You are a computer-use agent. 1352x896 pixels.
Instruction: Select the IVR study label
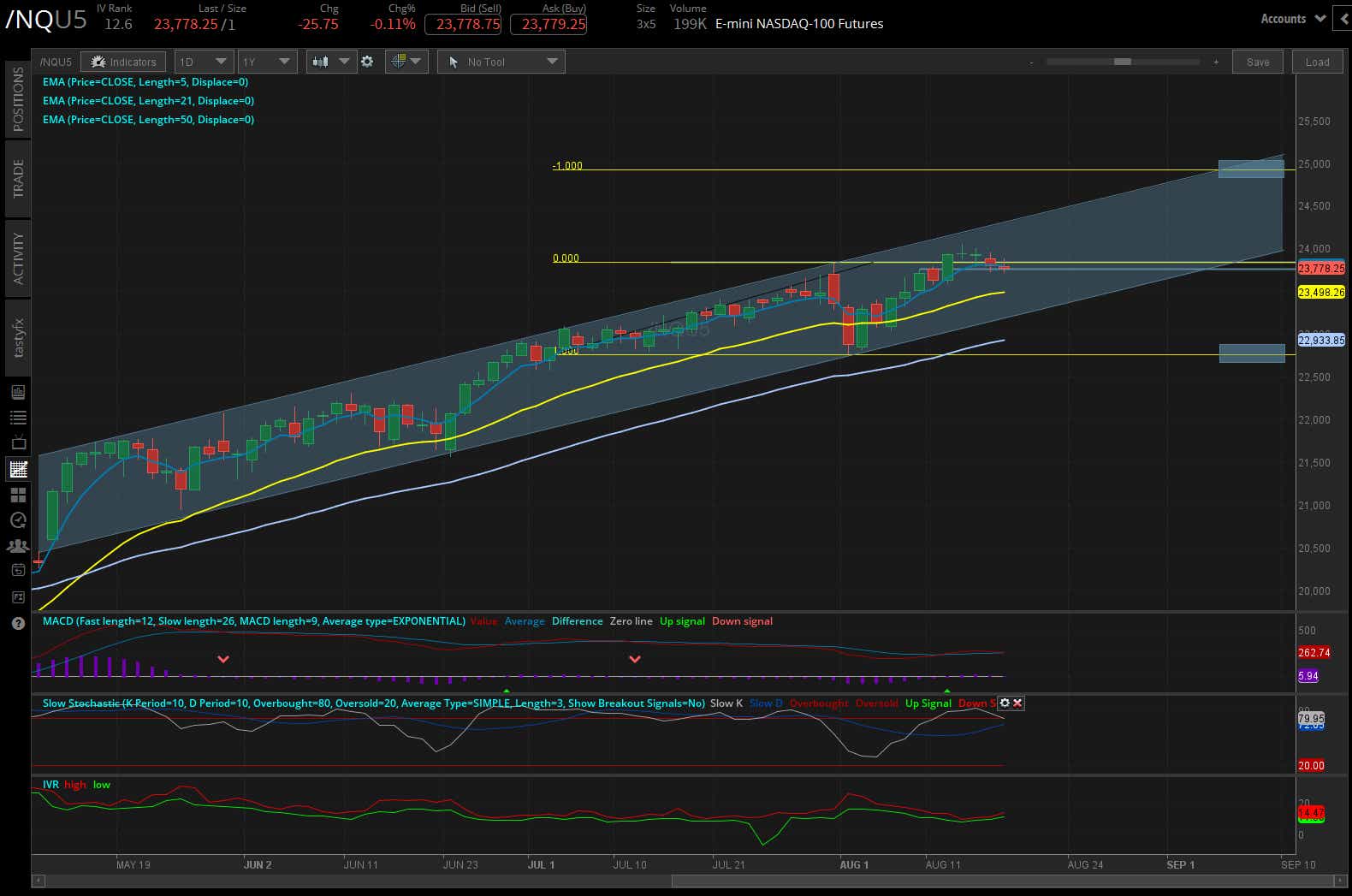(50, 785)
